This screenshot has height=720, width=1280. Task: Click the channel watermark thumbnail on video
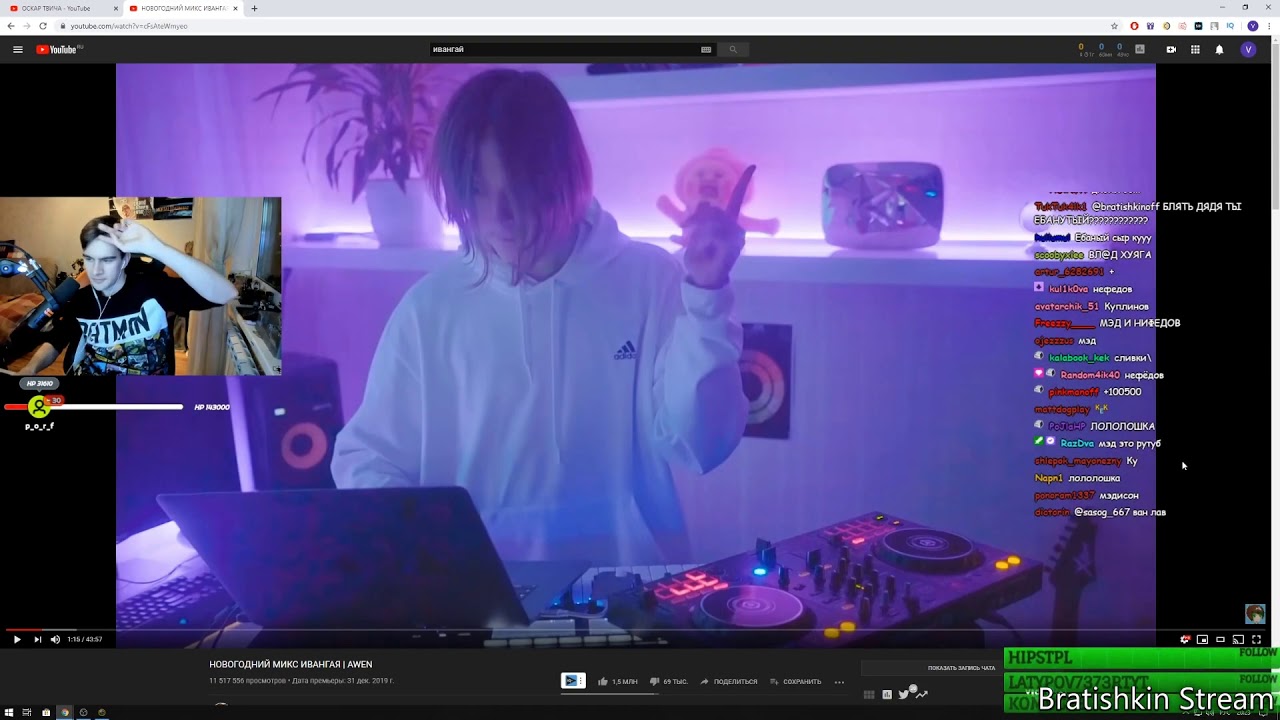click(x=1255, y=614)
